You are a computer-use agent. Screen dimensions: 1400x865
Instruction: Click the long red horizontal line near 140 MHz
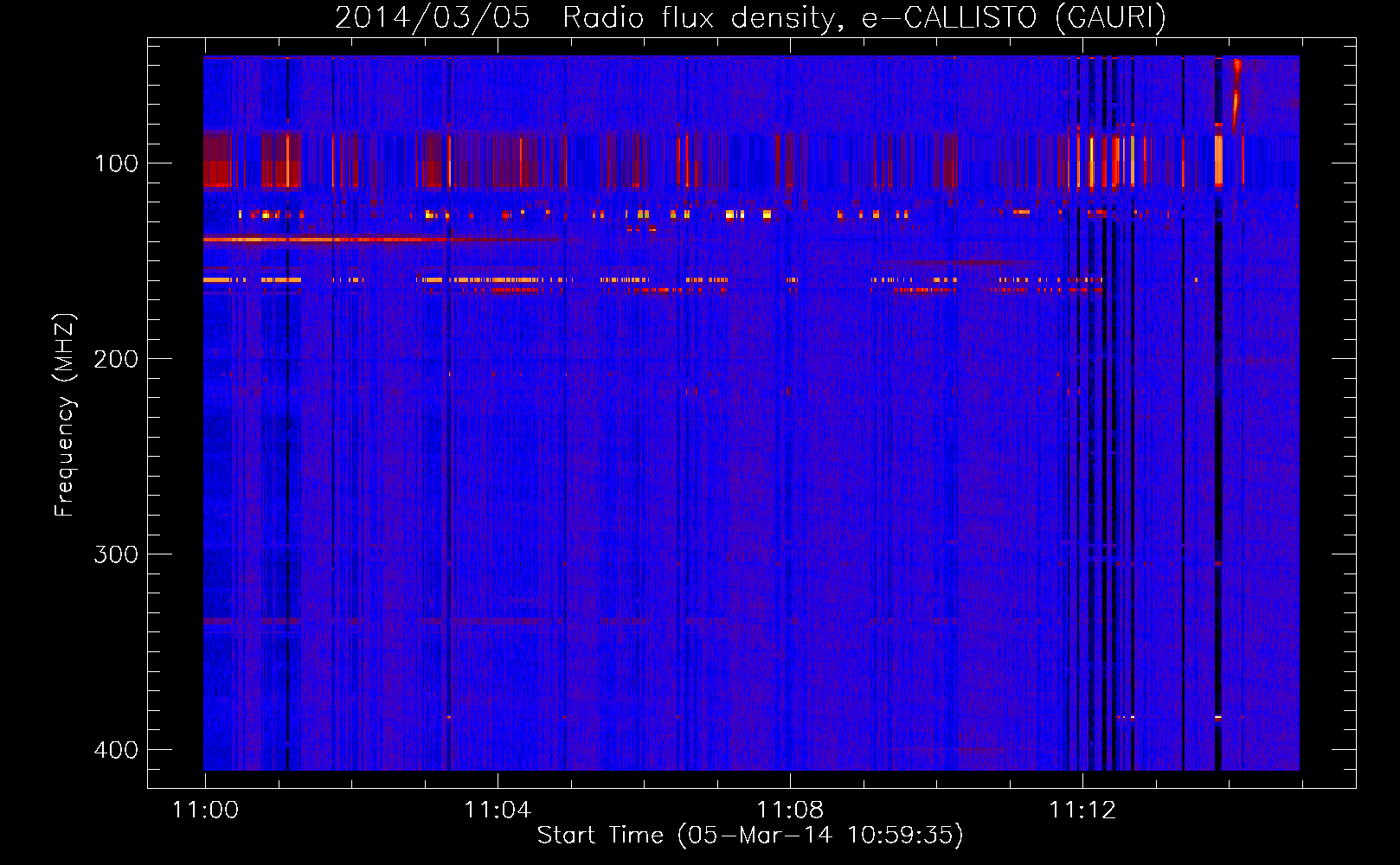click(x=381, y=240)
